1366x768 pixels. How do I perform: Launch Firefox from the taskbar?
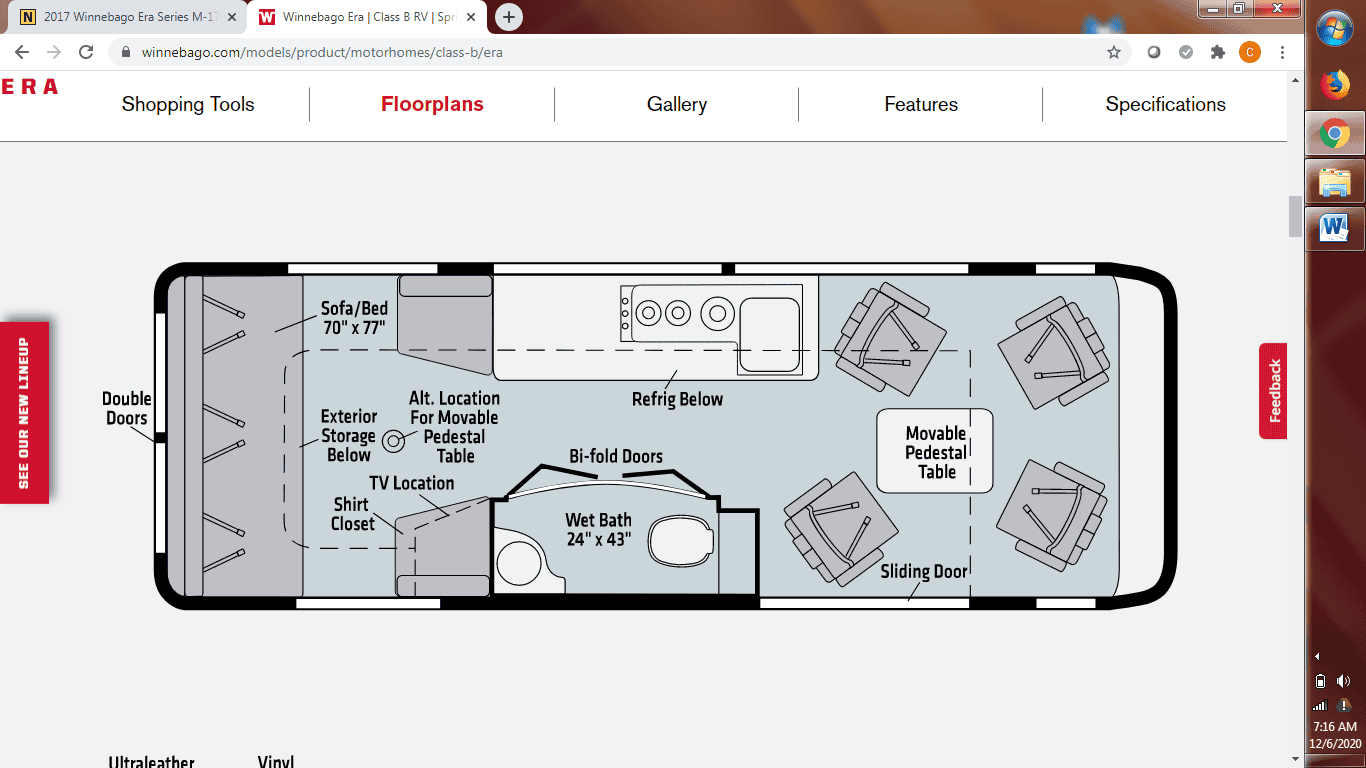[x=1335, y=85]
